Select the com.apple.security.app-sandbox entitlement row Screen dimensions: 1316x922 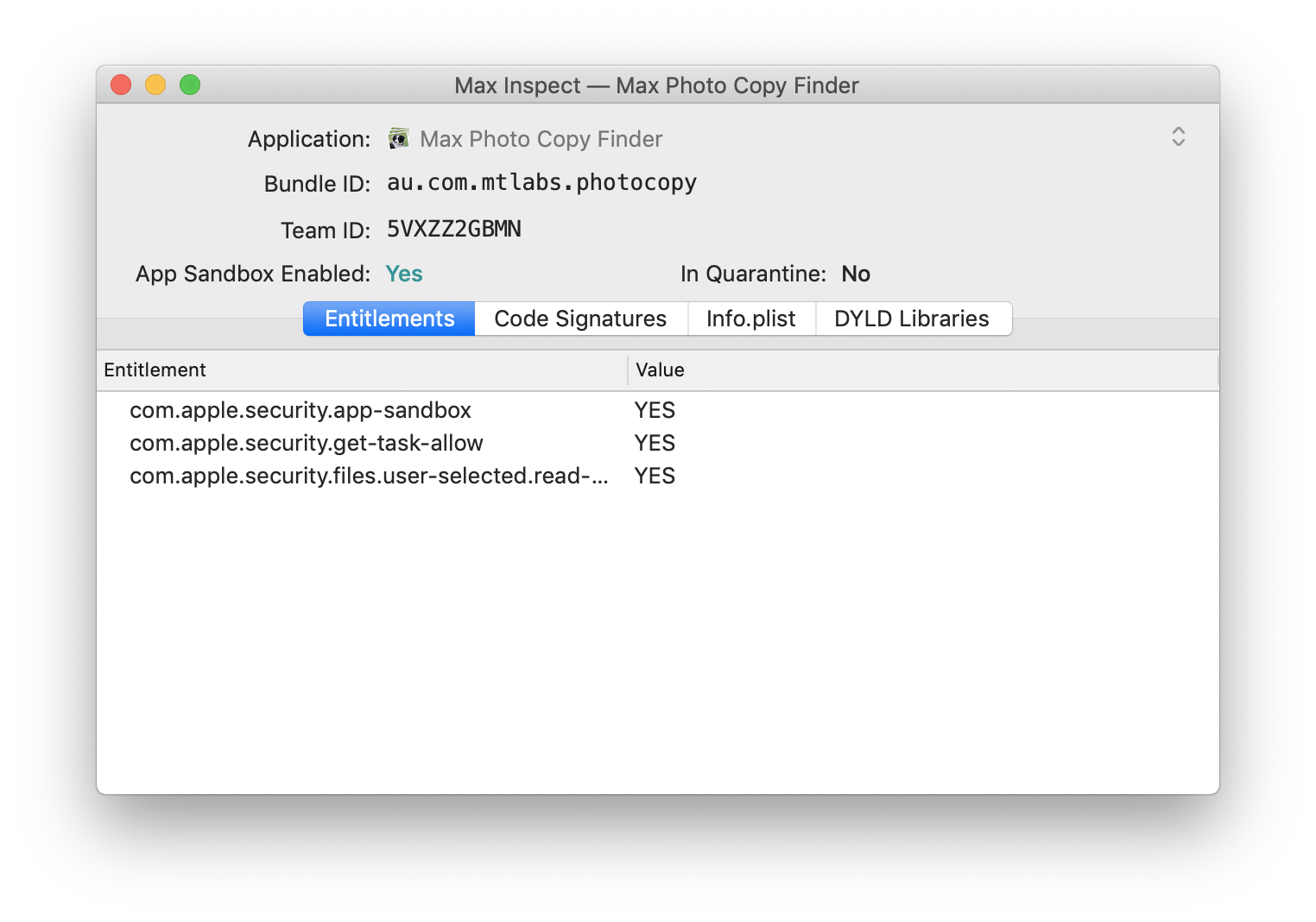(300, 410)
